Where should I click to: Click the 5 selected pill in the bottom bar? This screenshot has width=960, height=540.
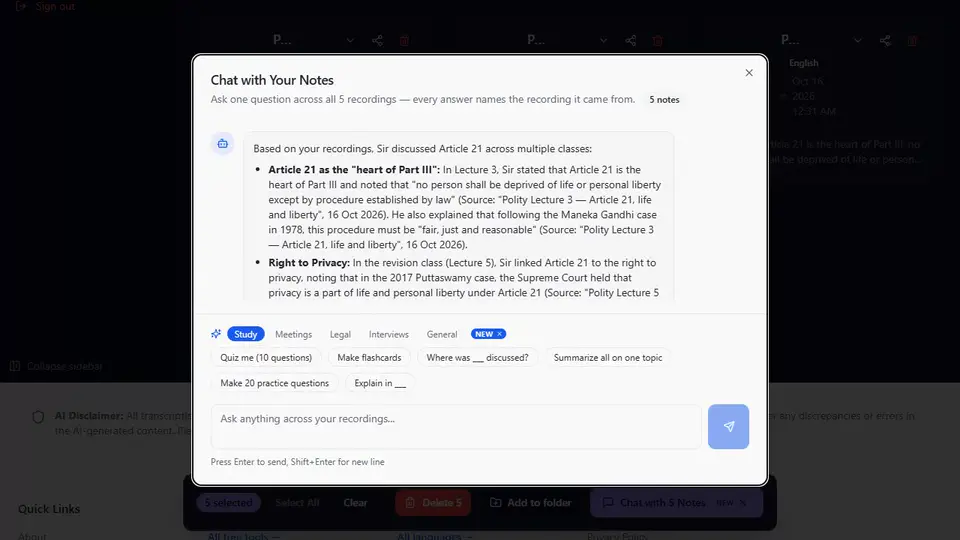point(228,503)
